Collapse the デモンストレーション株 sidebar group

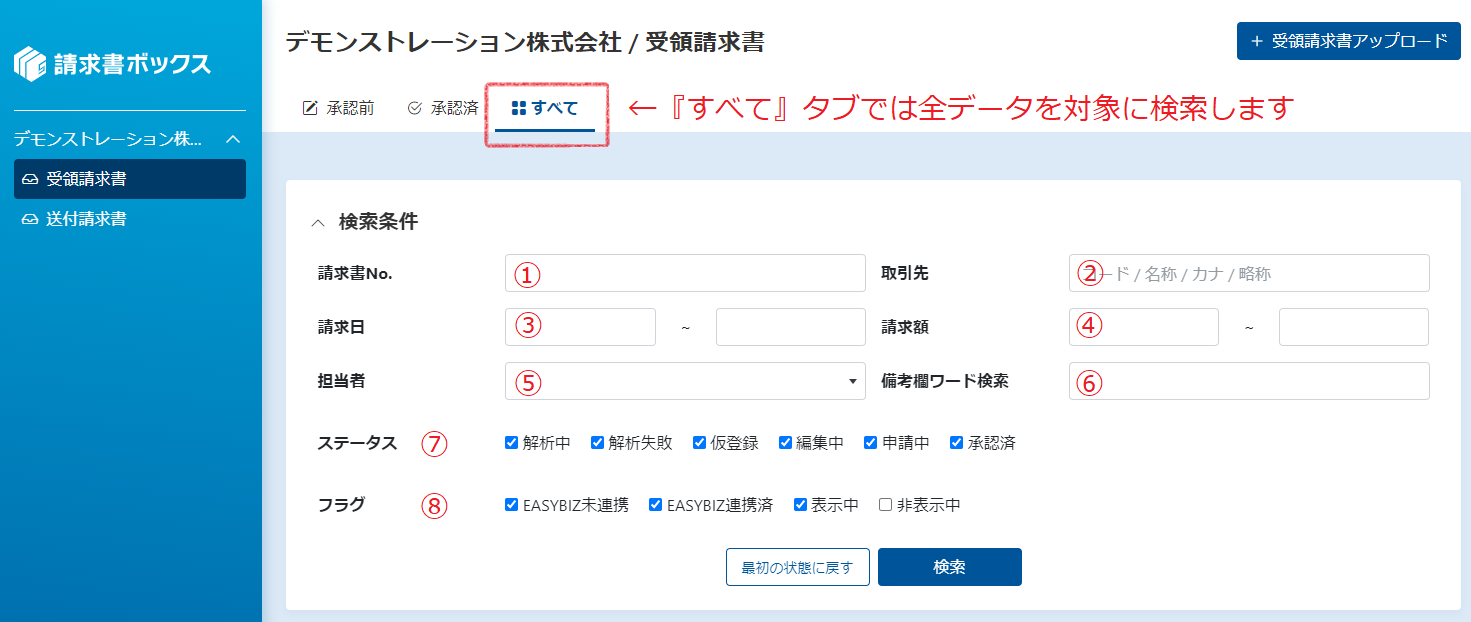[x=233, y=139]
